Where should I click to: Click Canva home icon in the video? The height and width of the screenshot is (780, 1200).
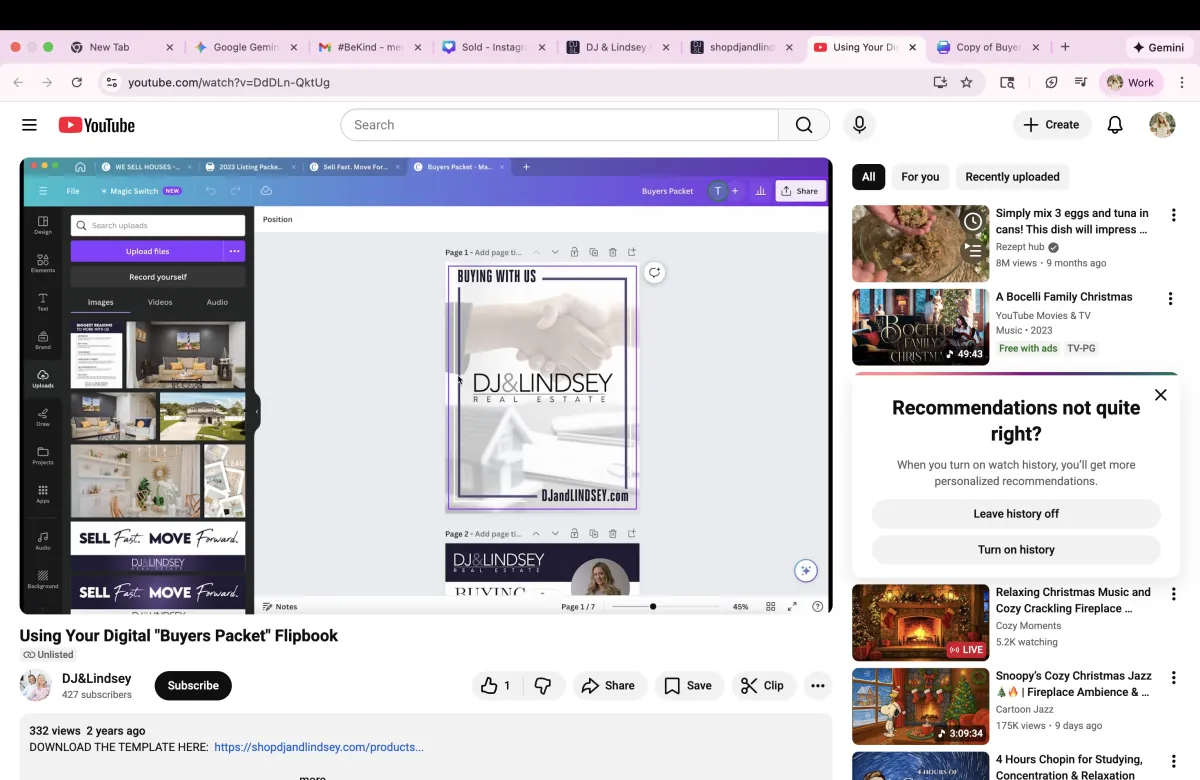tap(80, 167)
